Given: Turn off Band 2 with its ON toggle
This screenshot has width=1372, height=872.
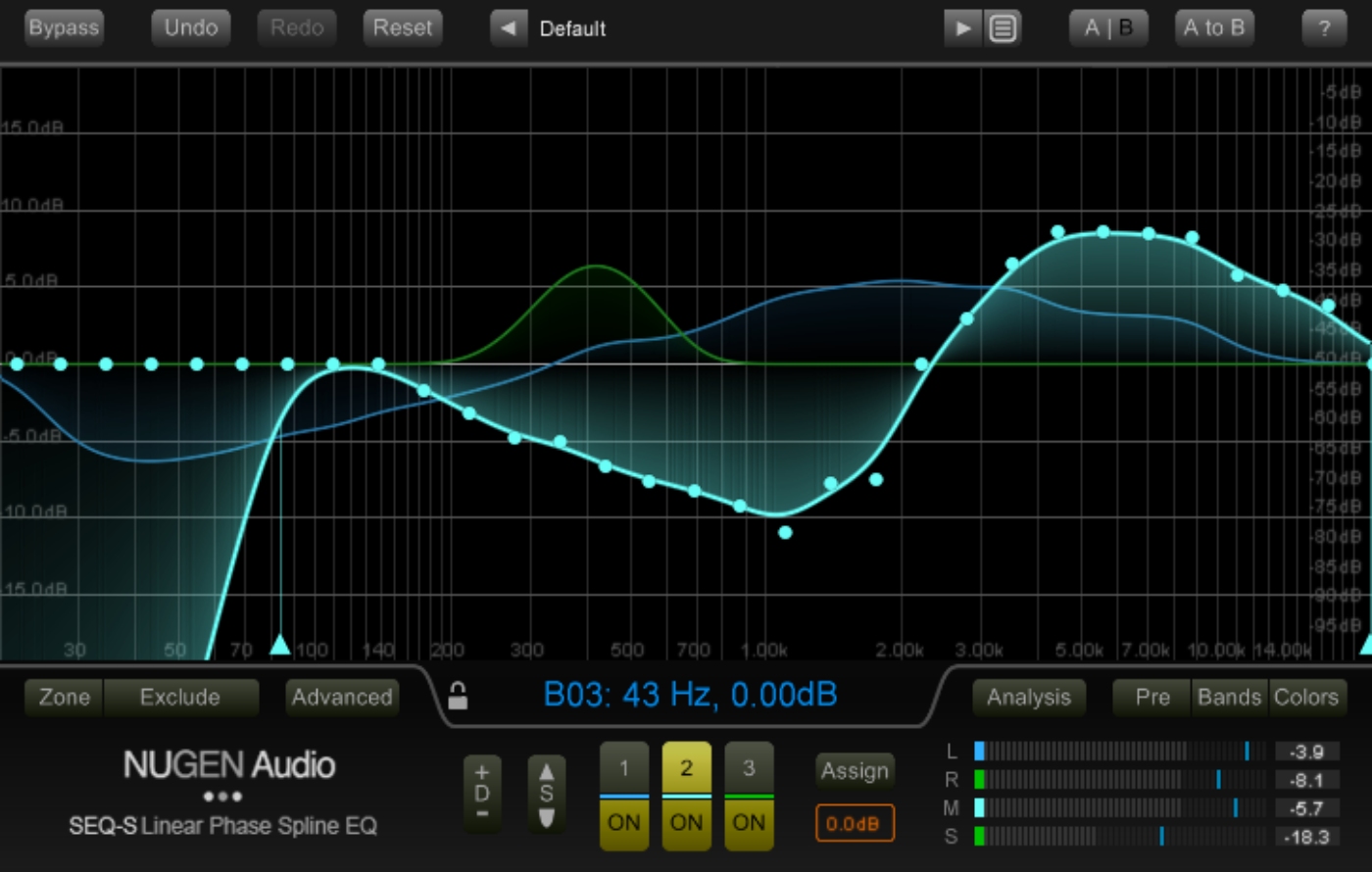Looking at the screenshot, I should point(686,823).
